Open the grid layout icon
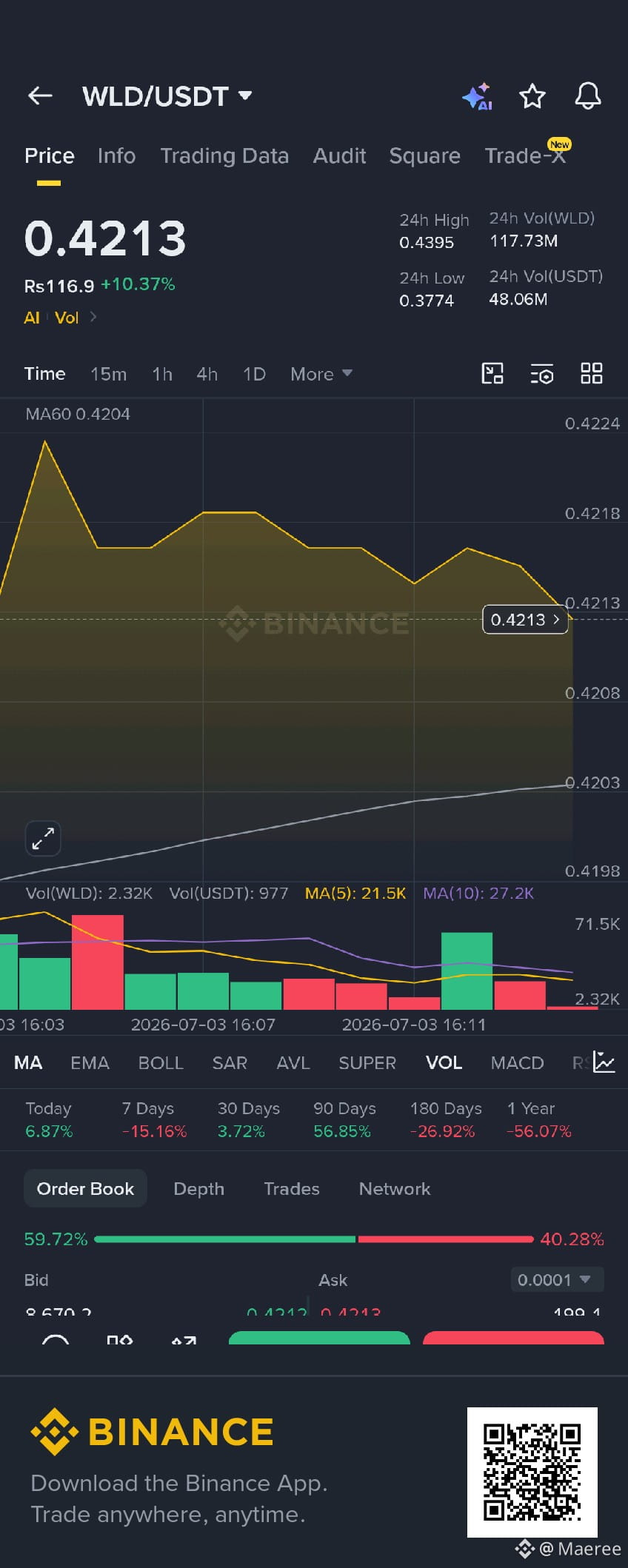The height and width of the screenshot is (1568, 628). 592,373
